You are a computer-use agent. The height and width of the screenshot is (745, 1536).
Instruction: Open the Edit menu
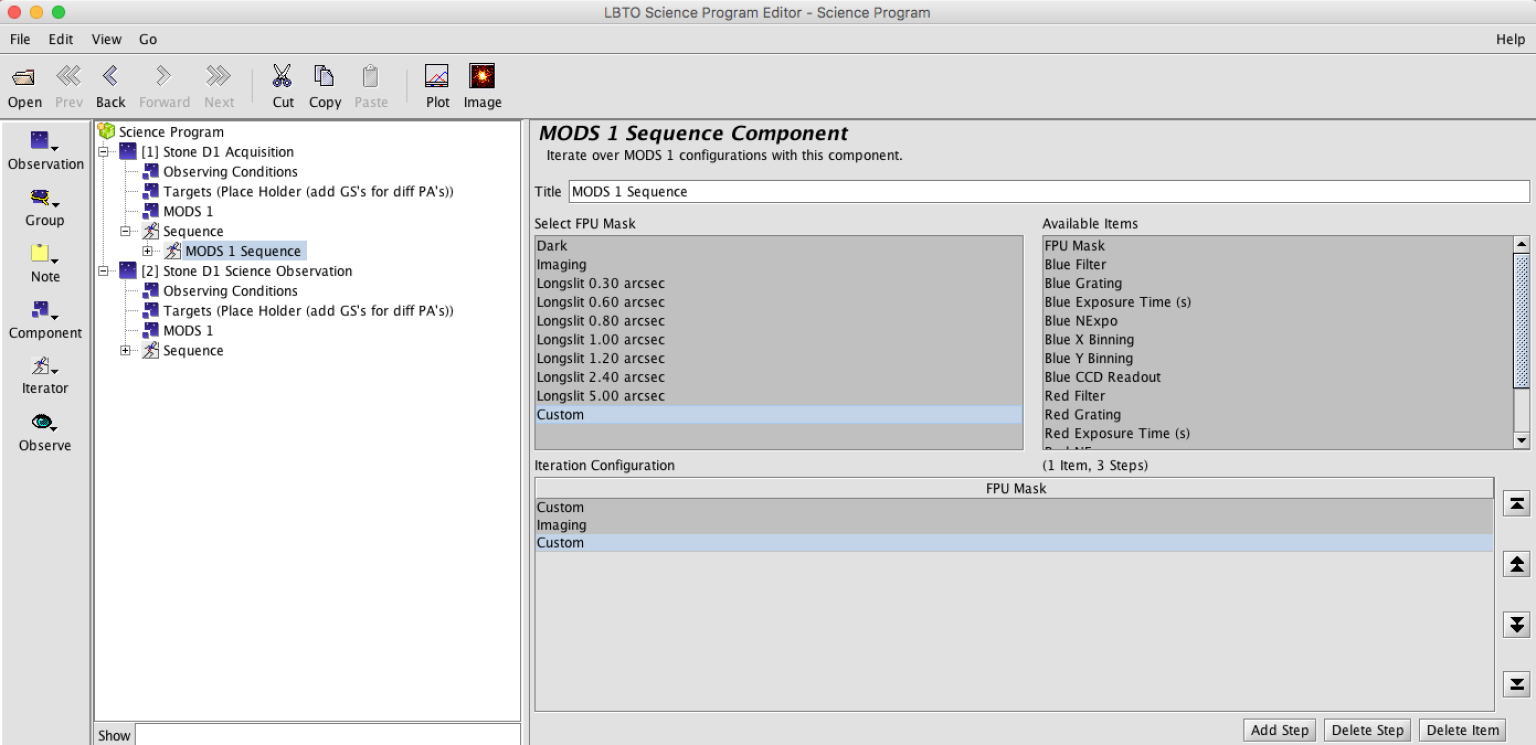click(x=61, y=39)
